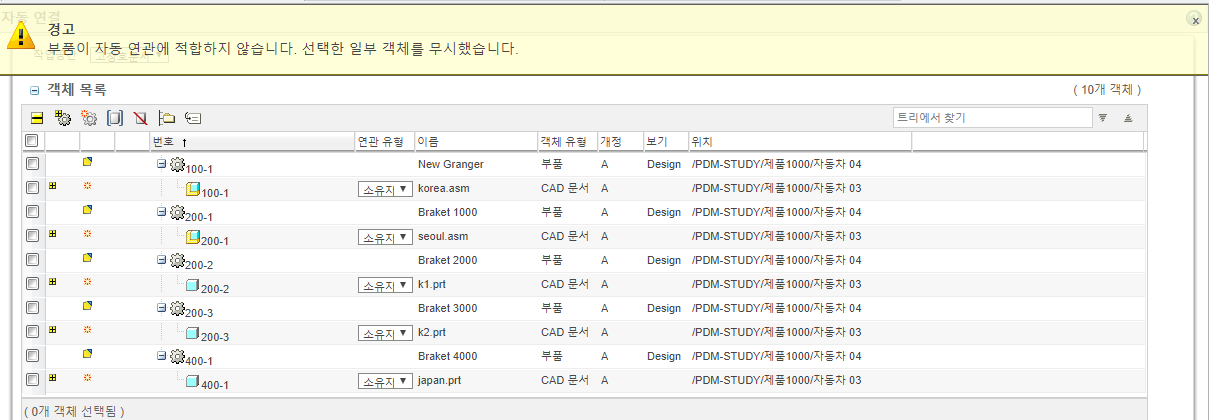Select the Braket 4000 name cell

click(447, 356)
